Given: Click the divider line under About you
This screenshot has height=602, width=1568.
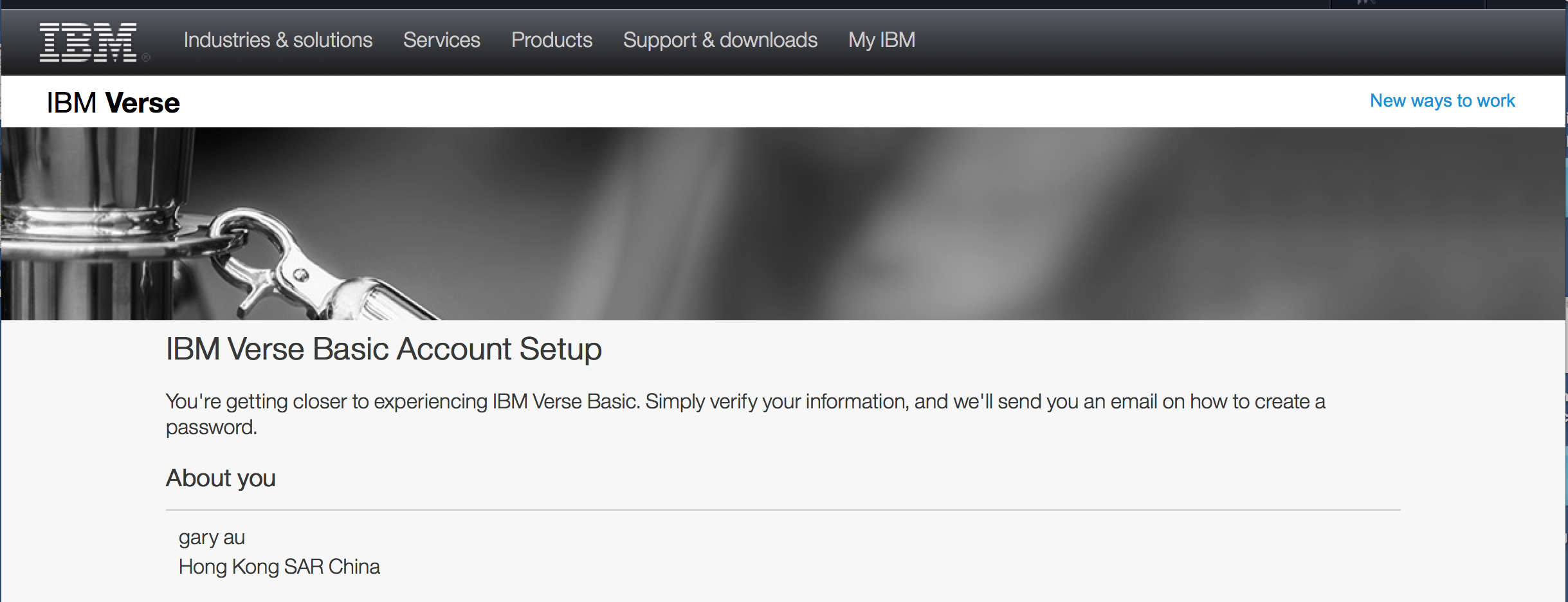Looking at the screenshot, I should [783, 510].
